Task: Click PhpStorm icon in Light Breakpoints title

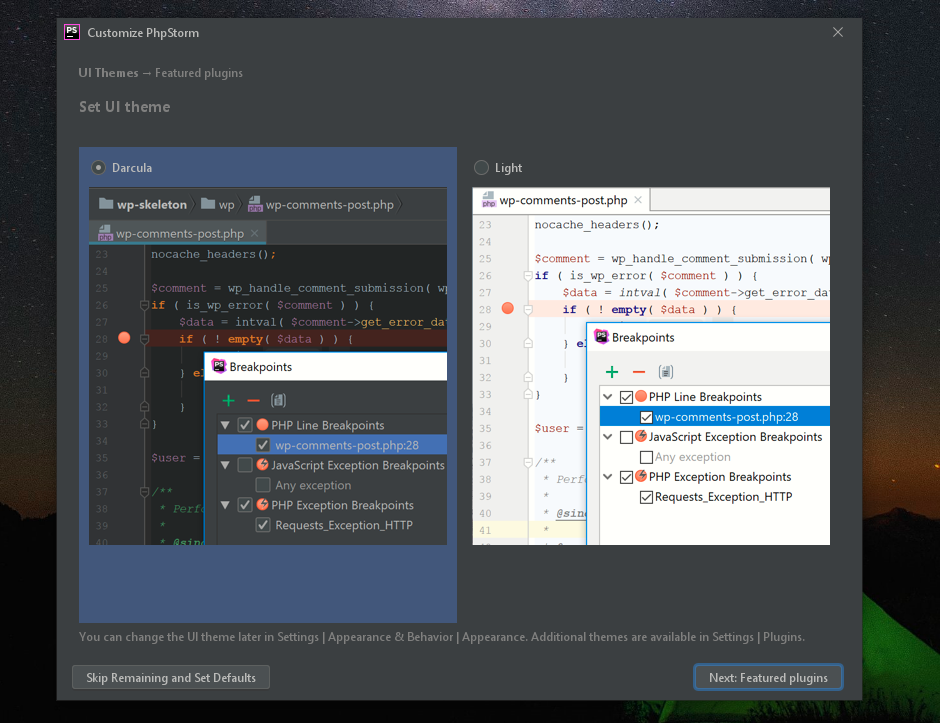Action: [x=601, y=336]
